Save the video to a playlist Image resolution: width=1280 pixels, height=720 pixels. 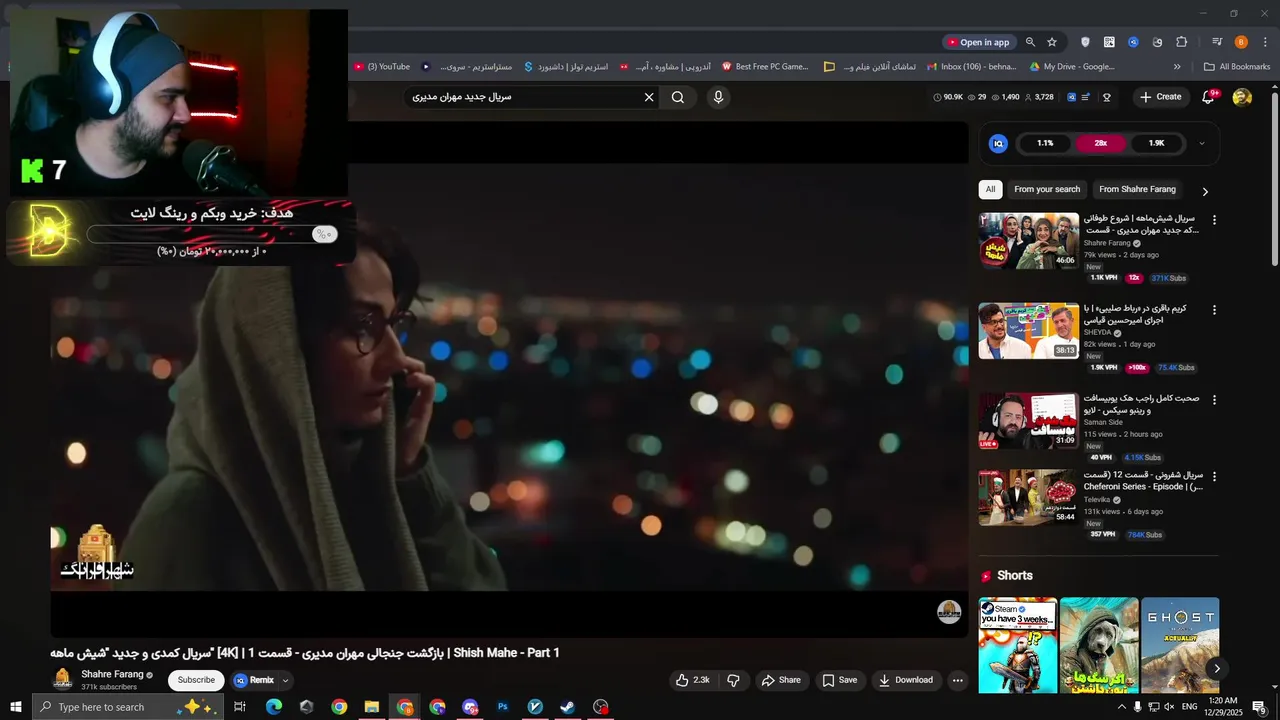point(840,680)
